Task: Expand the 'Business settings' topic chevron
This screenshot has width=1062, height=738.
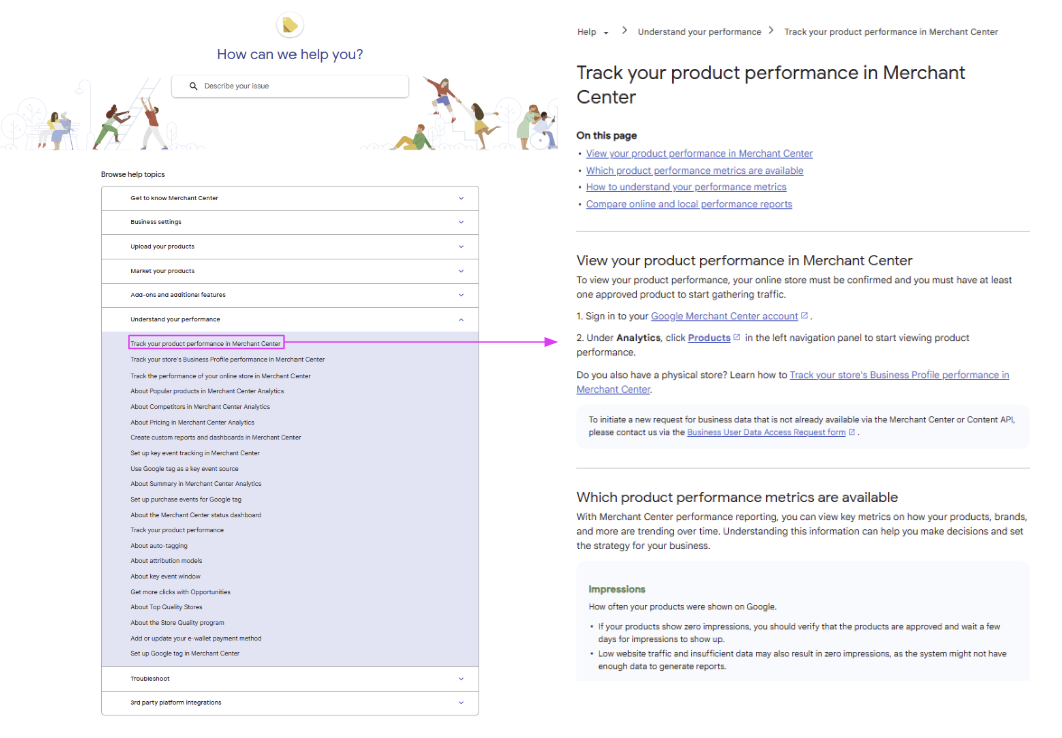Action: point(461,222)
